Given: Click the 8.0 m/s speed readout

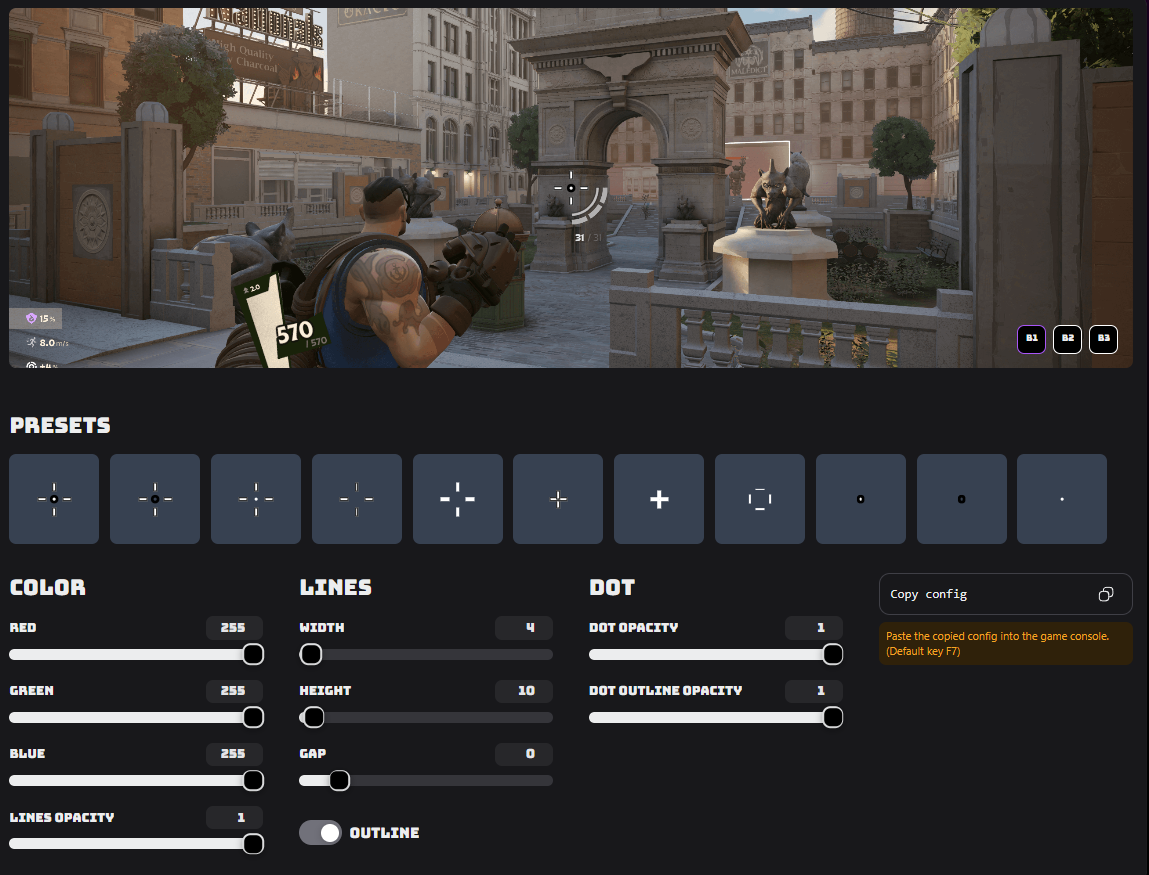Looking at the screenshot, I should click(x=48, y=342).
